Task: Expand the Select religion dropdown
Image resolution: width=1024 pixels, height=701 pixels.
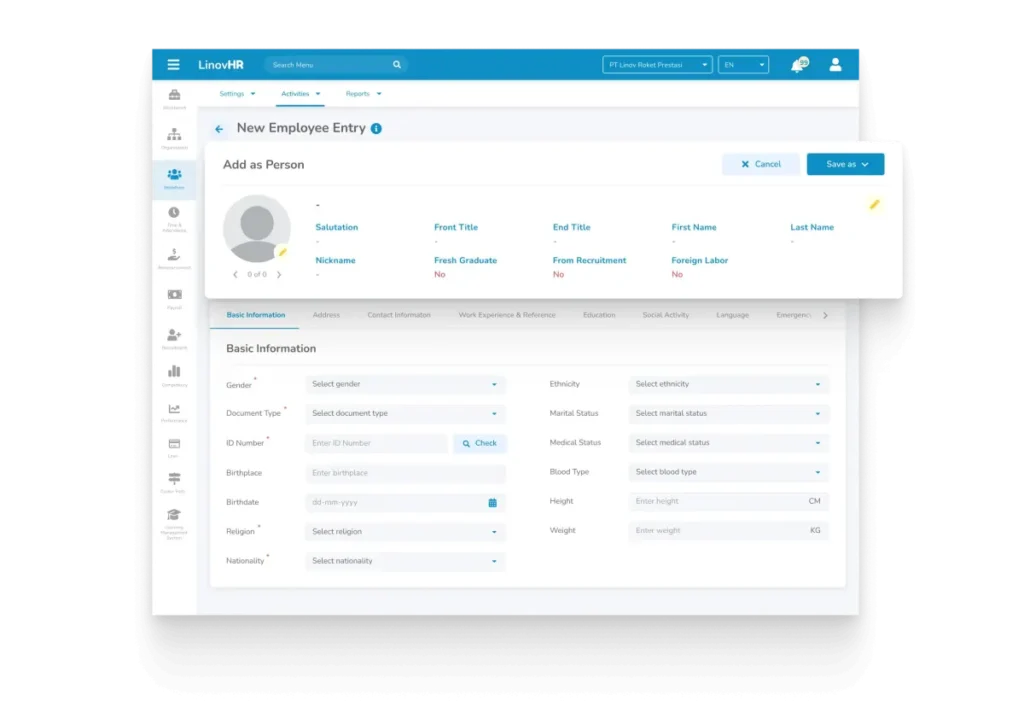Action: coord(405,532)
